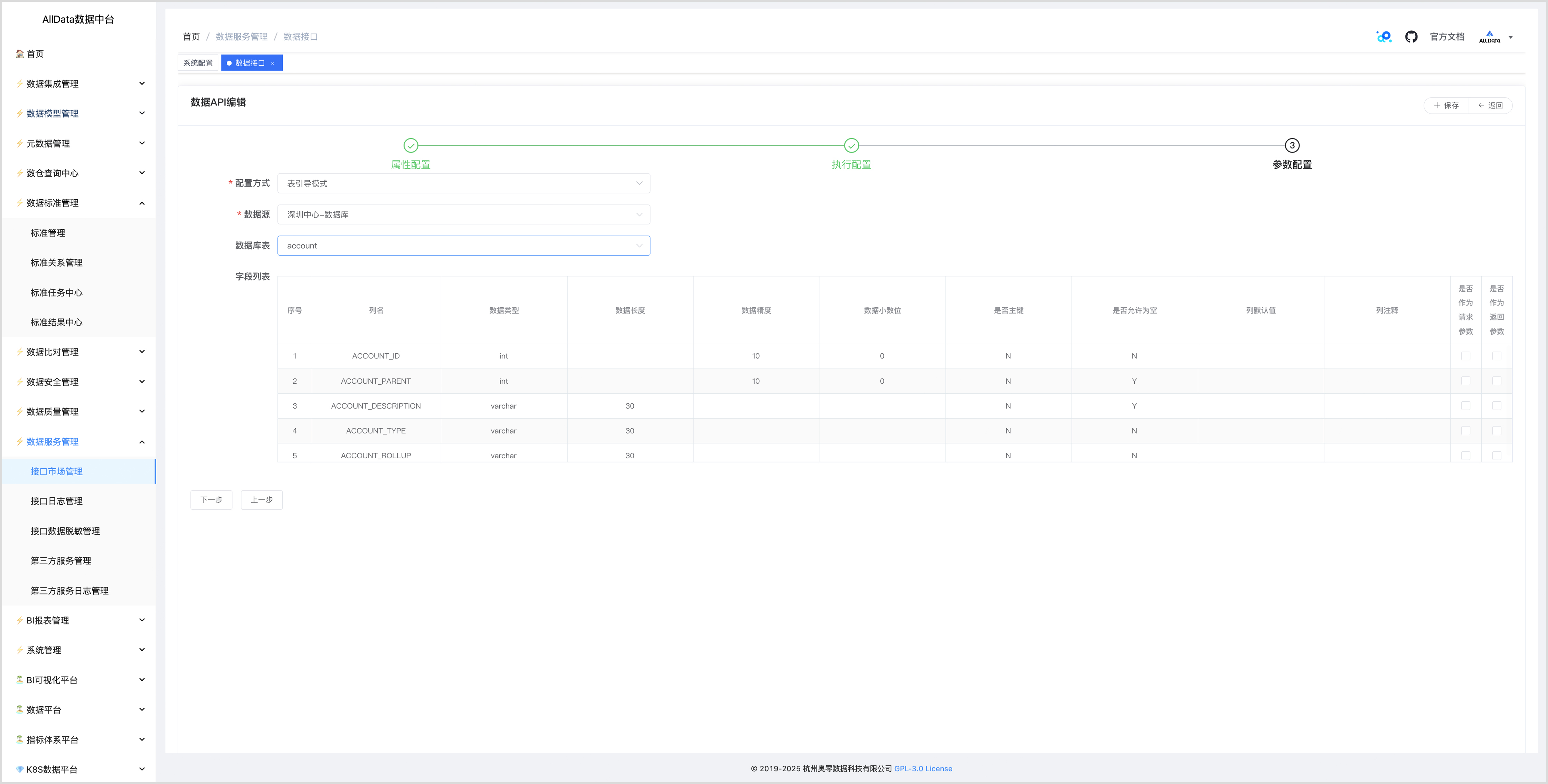Click the lightning icon next to 系统管理
The width and height of the screenshot is (1548, 784).
point(20,650)
